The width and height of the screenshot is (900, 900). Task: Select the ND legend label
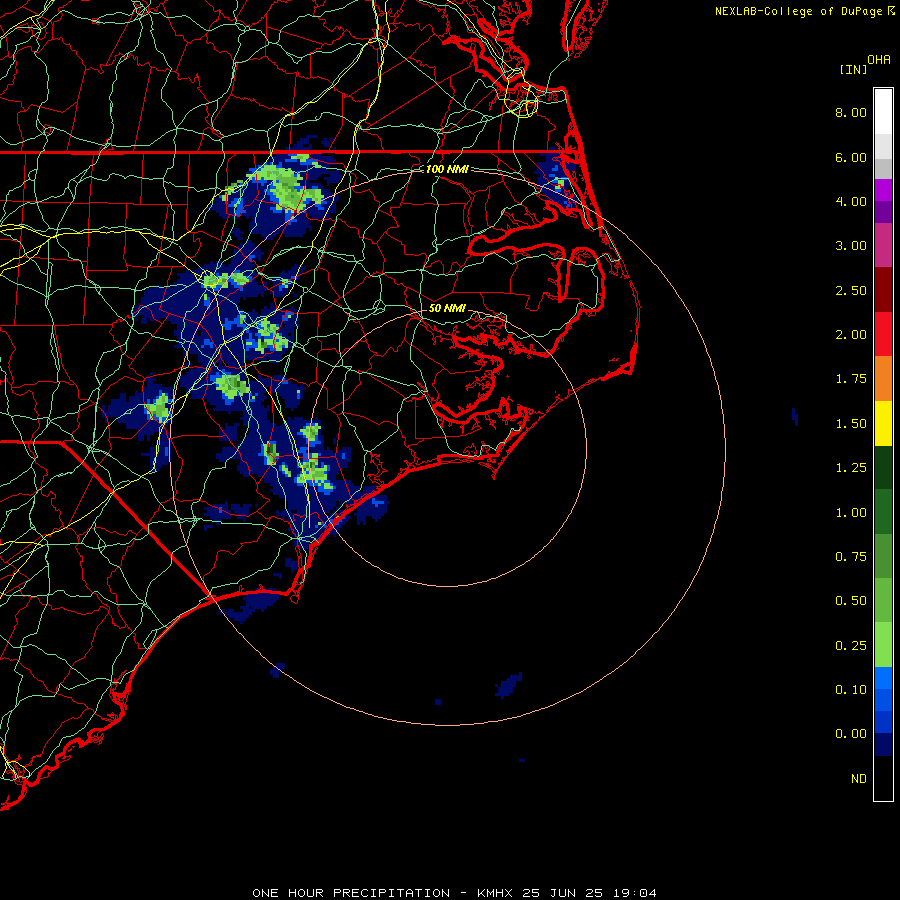click(859, 779)
